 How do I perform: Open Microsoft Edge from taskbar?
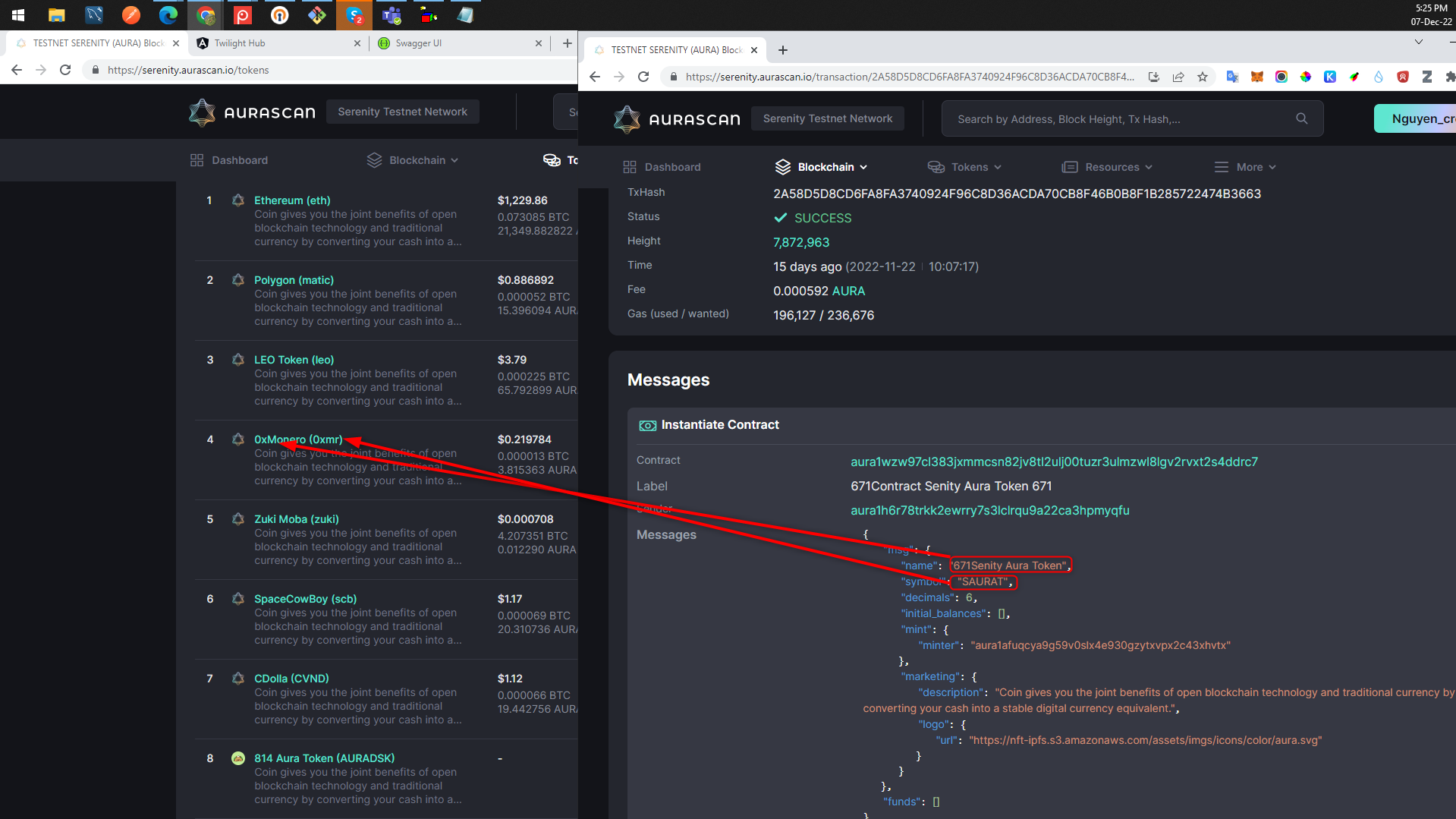coord(168,14)
